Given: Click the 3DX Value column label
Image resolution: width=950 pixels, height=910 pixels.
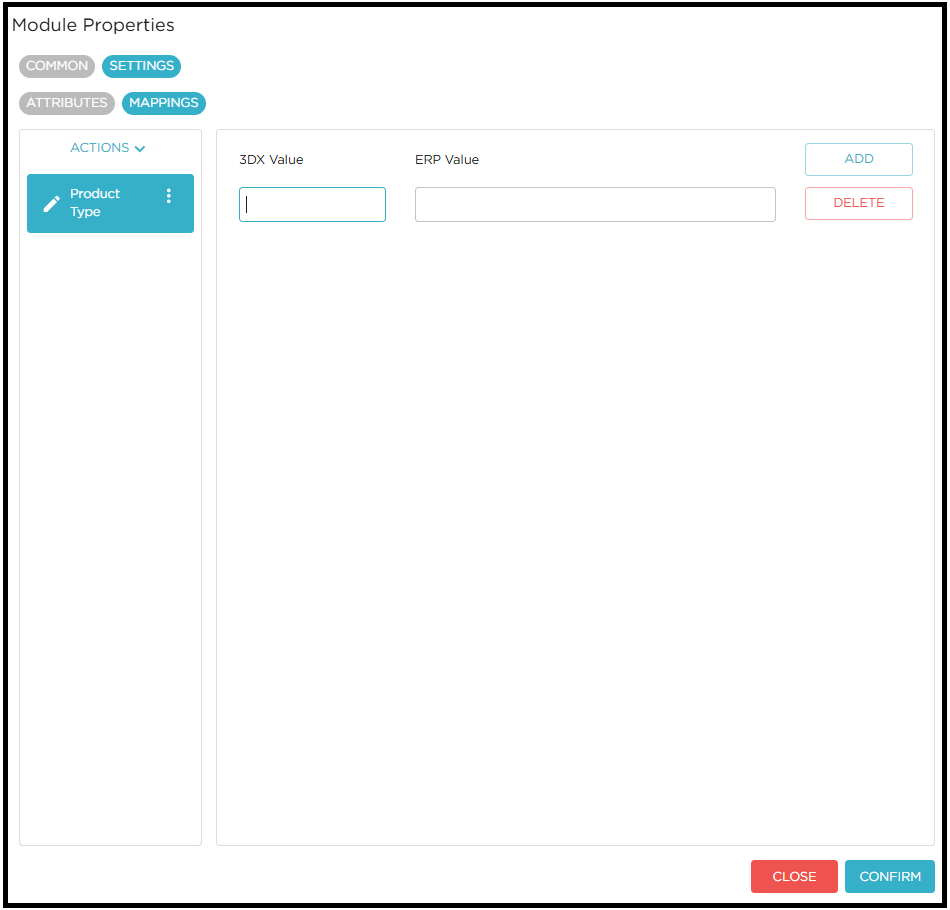Looking at the screenshot, I should pos(271,160).
